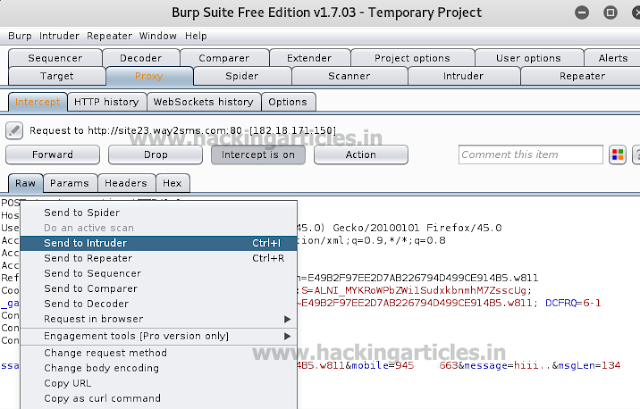Switch to the Decoder tab

[141, 58]
